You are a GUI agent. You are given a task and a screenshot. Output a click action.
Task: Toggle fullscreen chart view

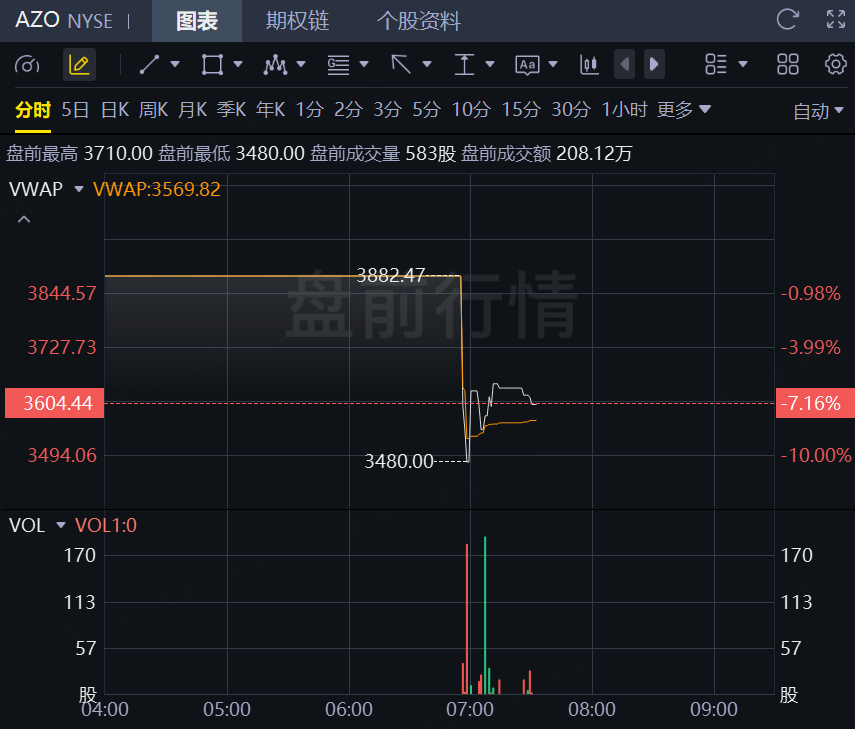tap(836, 20)
